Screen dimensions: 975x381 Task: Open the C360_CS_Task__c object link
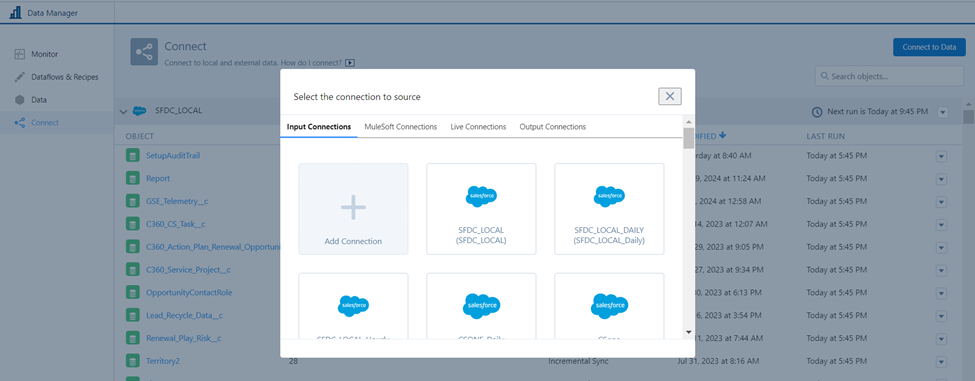(x=175, y=224)
